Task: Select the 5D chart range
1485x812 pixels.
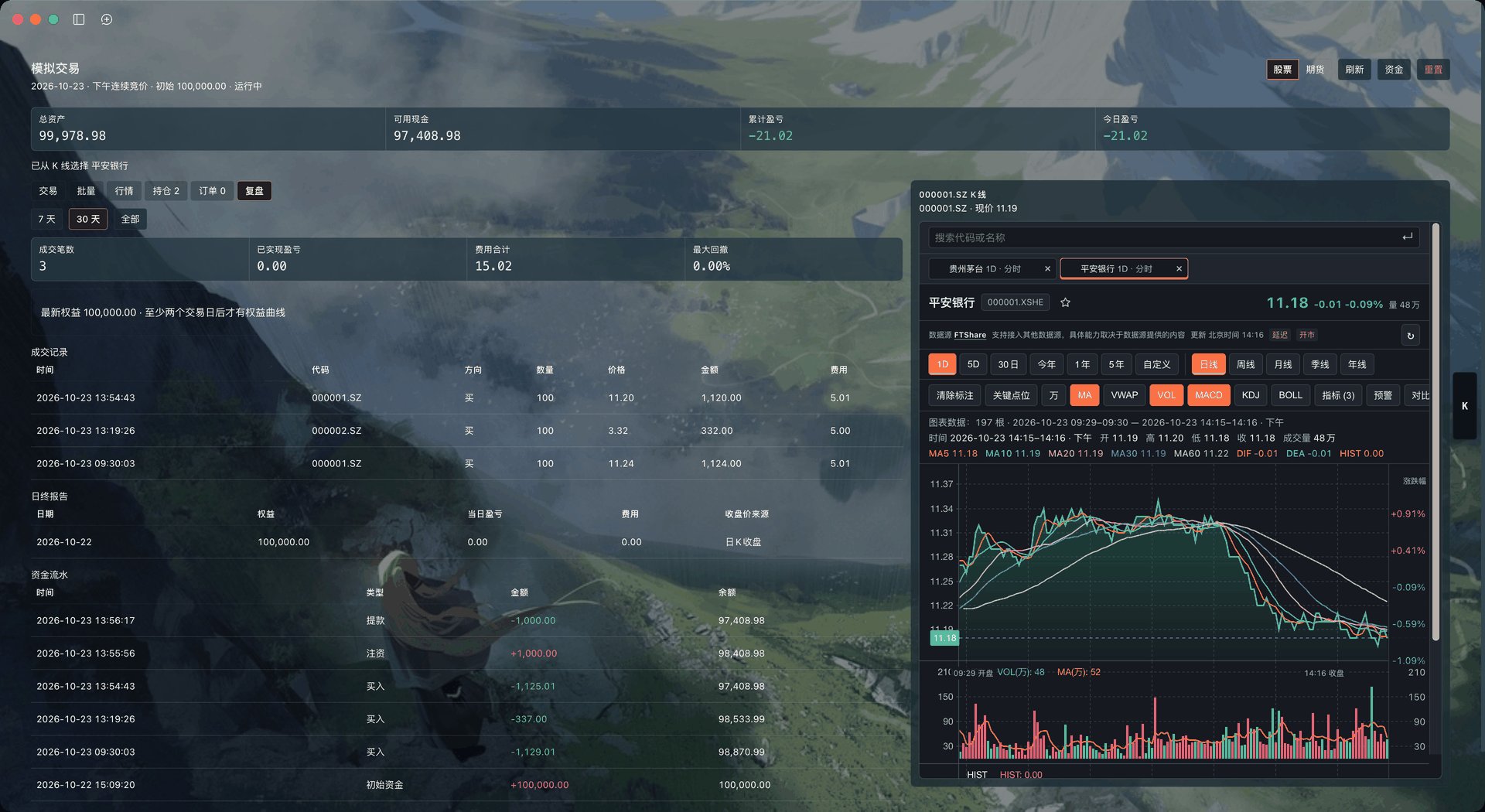Action: 973,364
